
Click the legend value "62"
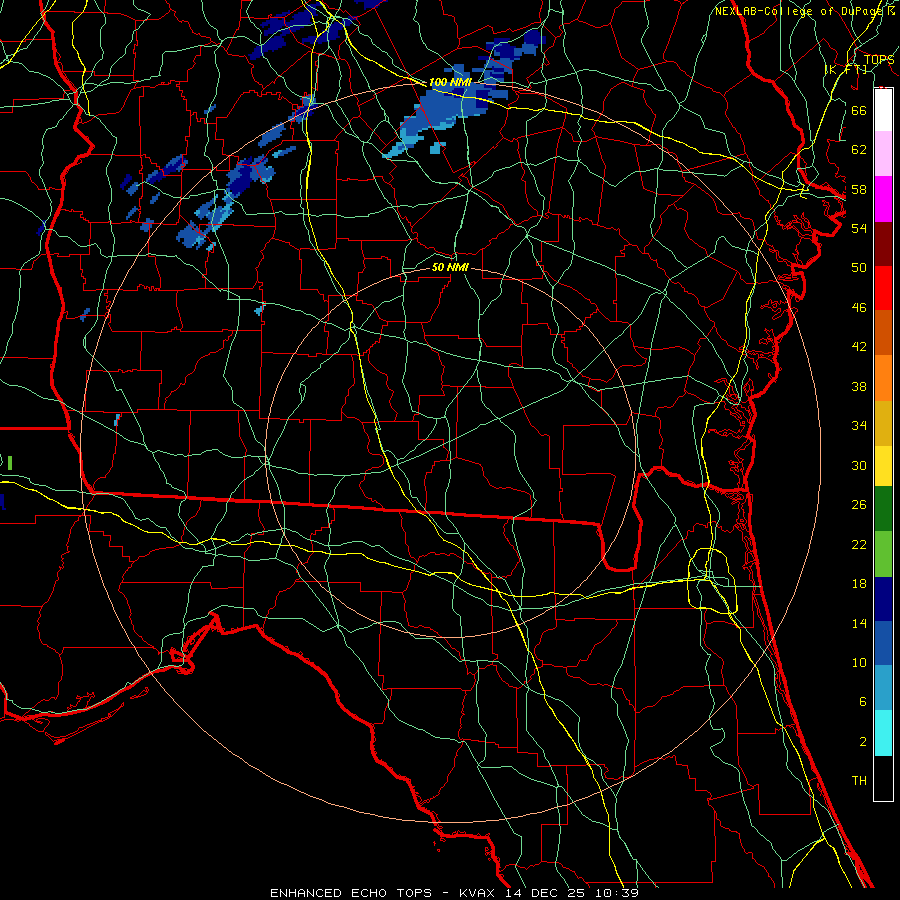coord(859,150)
